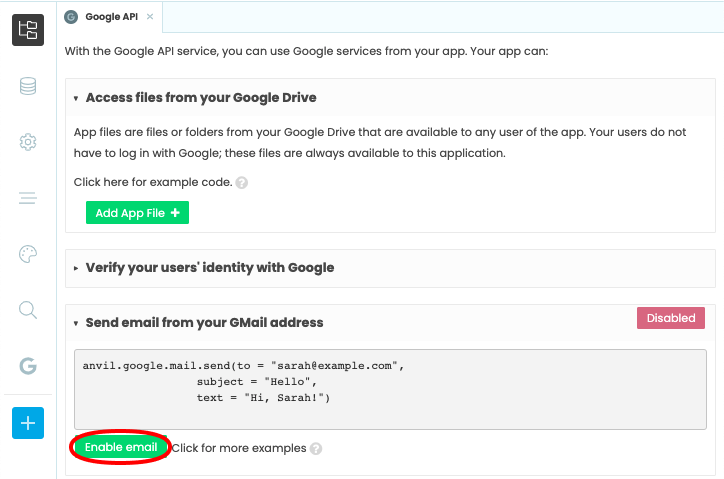Screen dimensions: 724x479
Task: Click the text = "Hi, Sarah!" code line
Action: coord(264,398)
